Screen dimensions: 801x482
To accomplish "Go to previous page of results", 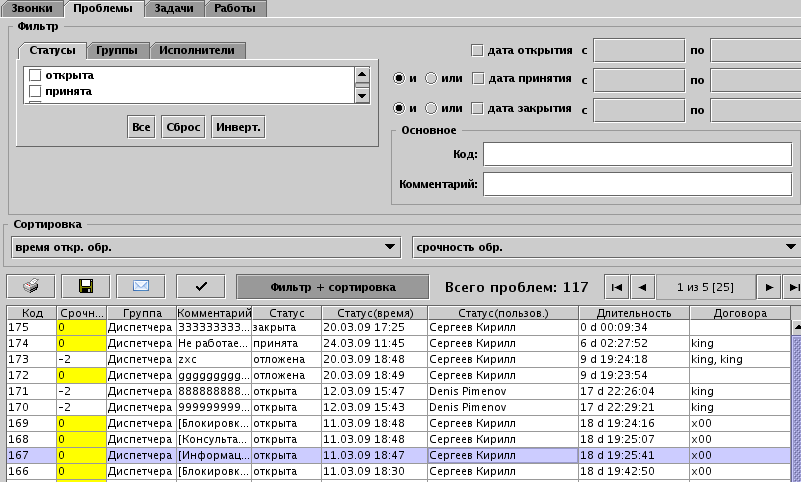I will [642, 287].
